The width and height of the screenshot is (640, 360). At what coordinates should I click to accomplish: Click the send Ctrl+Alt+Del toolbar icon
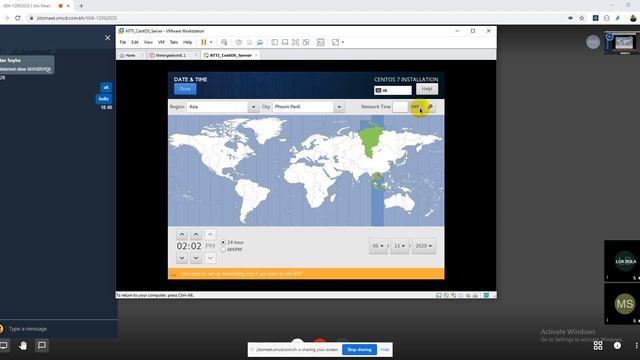[224, 42]
